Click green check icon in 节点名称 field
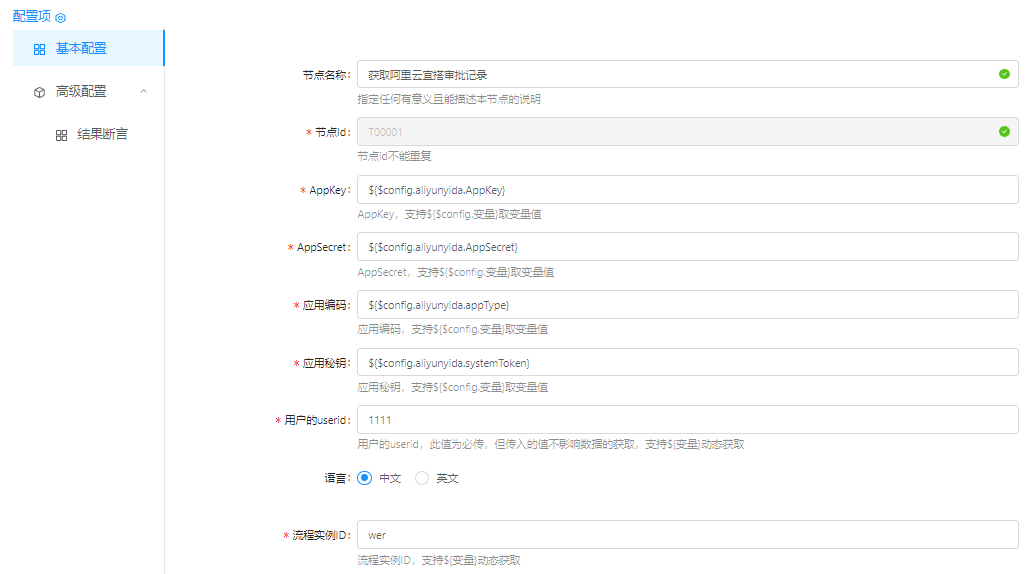This screenshot has height=574, width=1033. pyautogui.click(x=1004, y=74)
